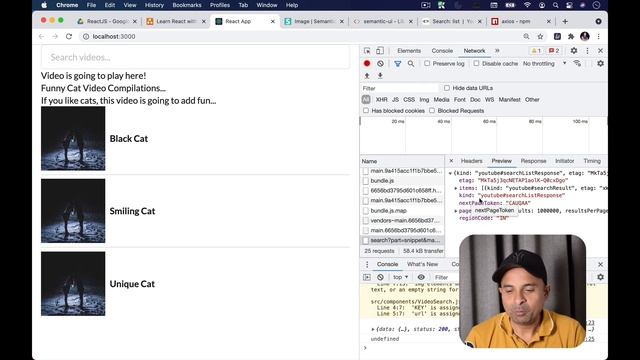Screen dimensions: 640x360
Task: Stop recording the network log with red button
Action: click(367, 64)
